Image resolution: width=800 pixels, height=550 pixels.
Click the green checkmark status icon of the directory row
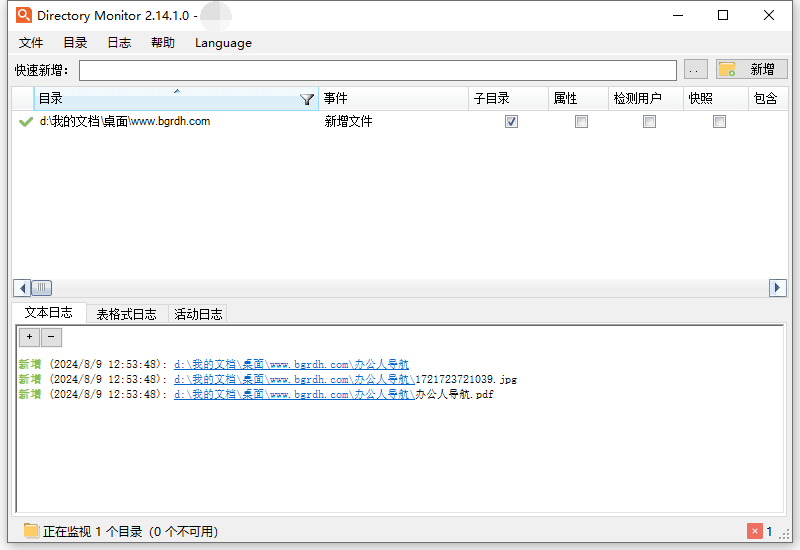[26, 122]
